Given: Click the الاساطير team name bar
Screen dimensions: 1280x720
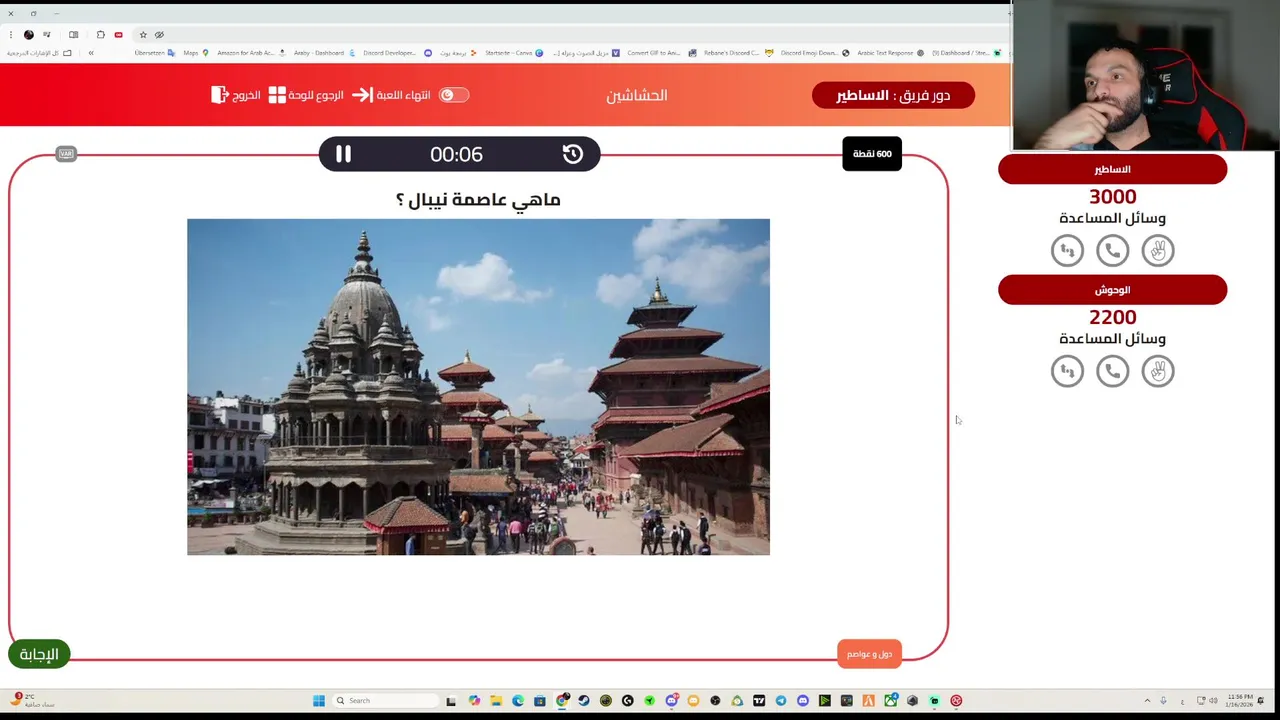Looking at the screenshot, I should click(x=1112, y=169).
